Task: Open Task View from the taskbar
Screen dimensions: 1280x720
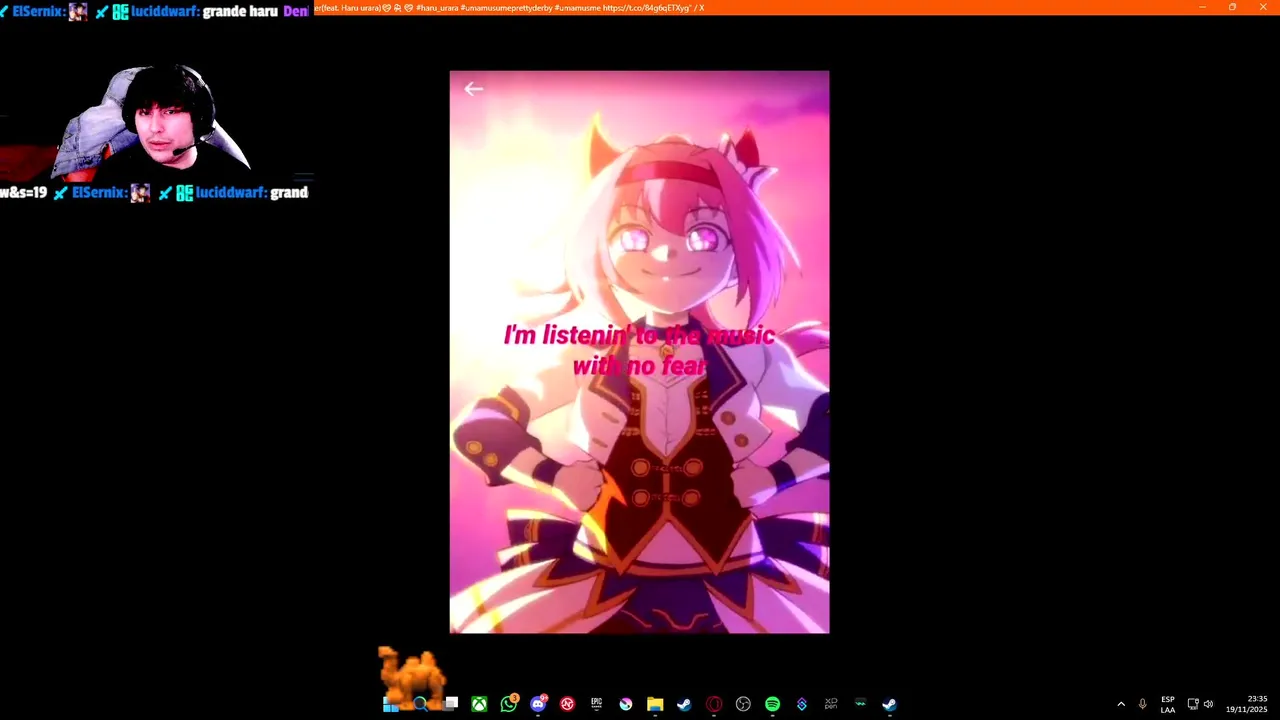Action: 451,704
